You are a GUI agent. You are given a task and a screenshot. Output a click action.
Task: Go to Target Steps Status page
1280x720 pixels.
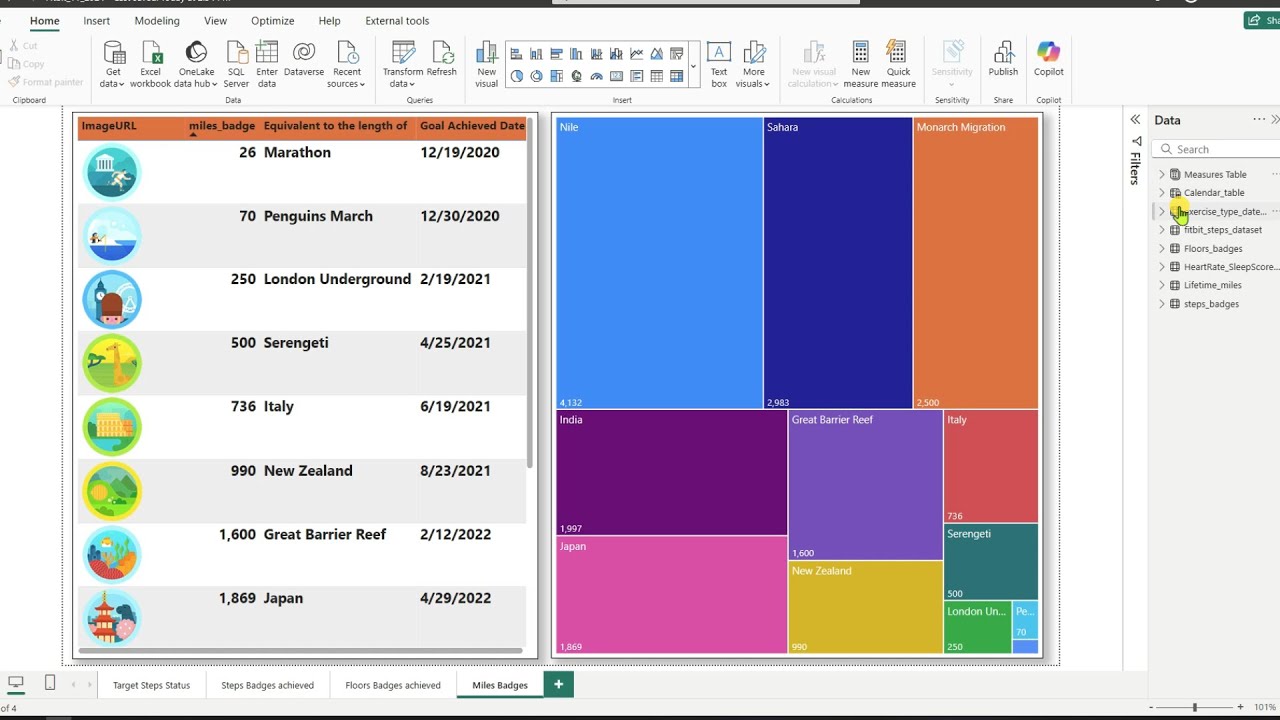click(151, 685)
